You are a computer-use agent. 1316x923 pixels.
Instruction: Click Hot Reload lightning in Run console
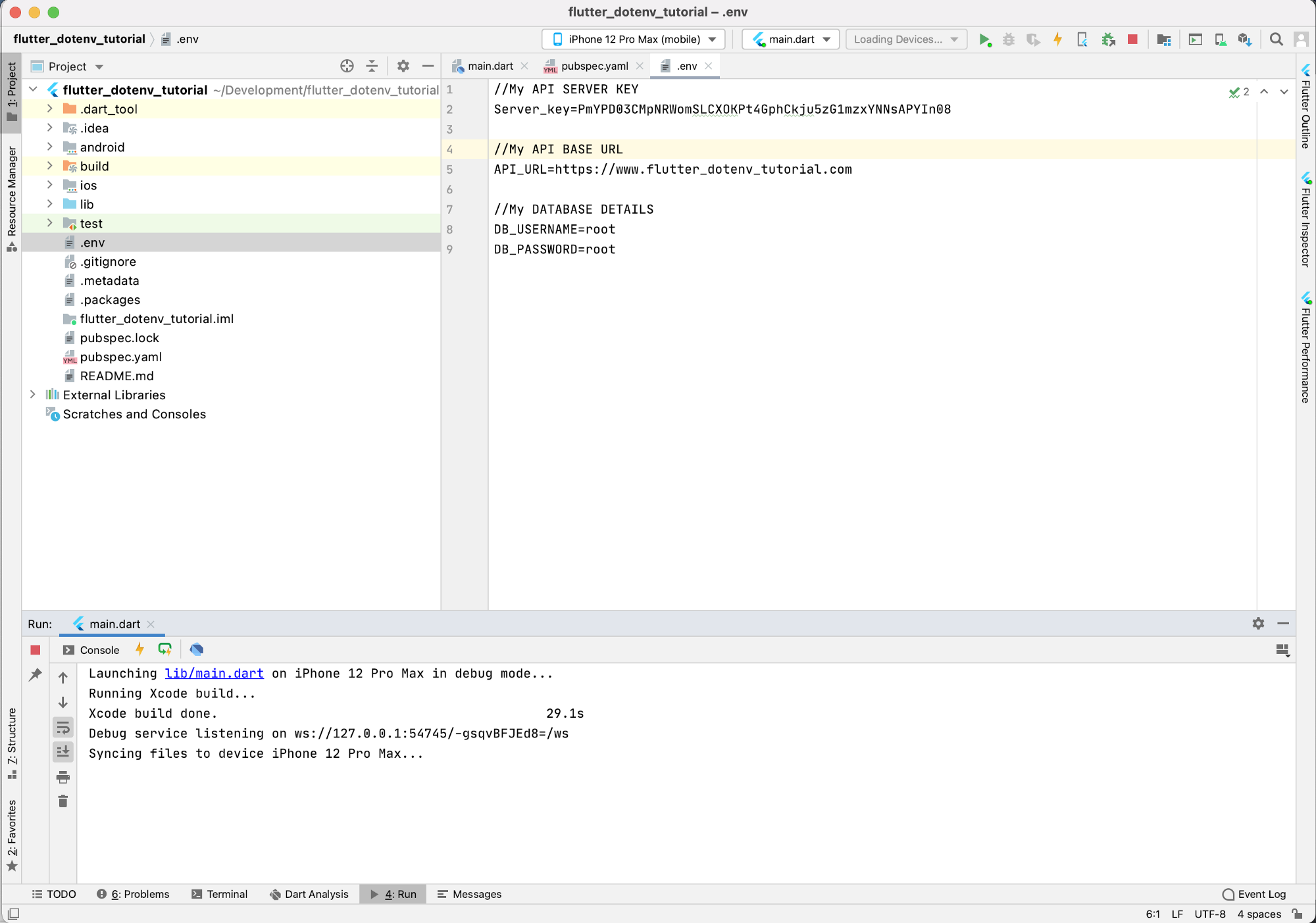click(139, 649)
